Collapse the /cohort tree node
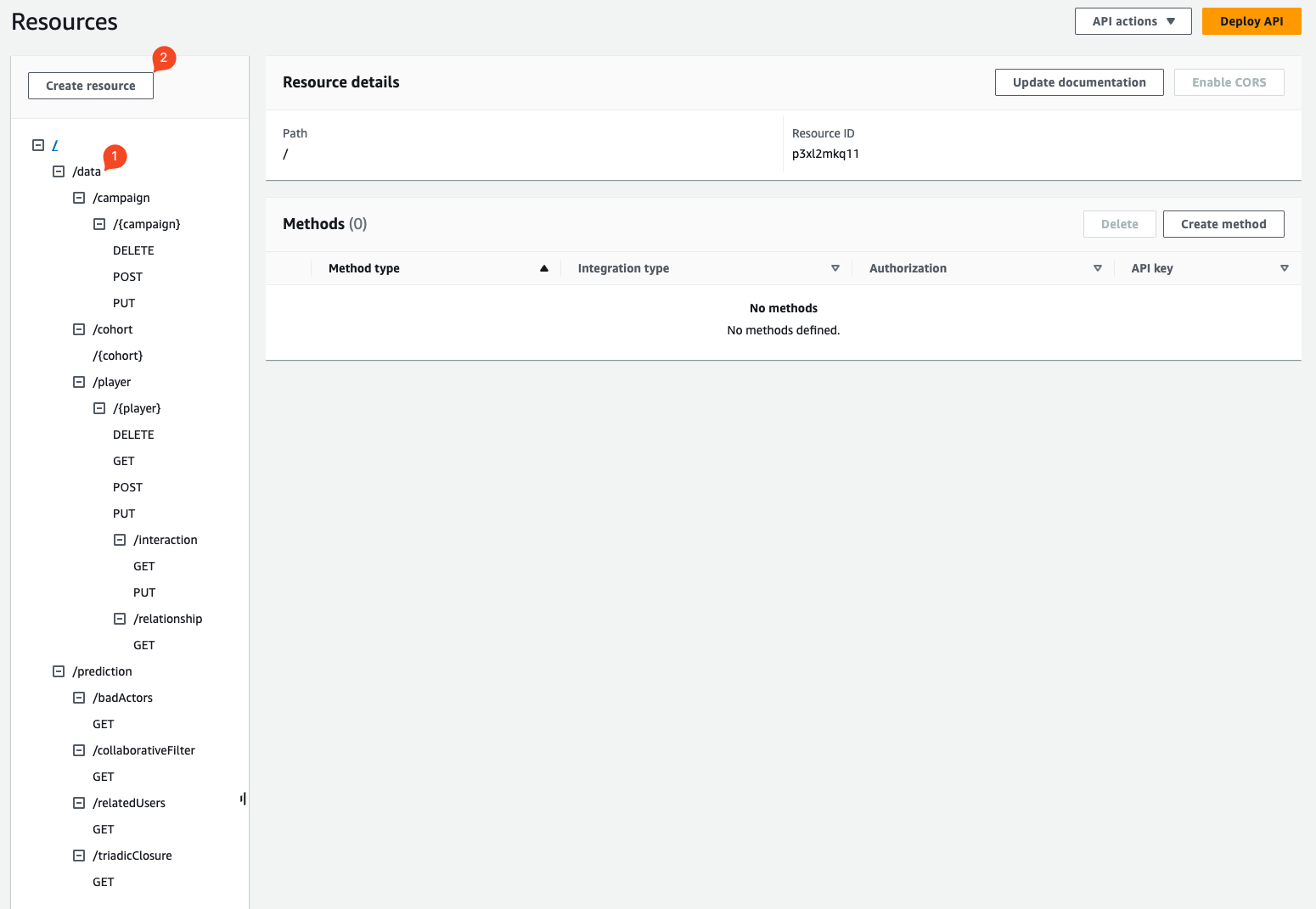The image size is (1316, 909). [79, 329]
